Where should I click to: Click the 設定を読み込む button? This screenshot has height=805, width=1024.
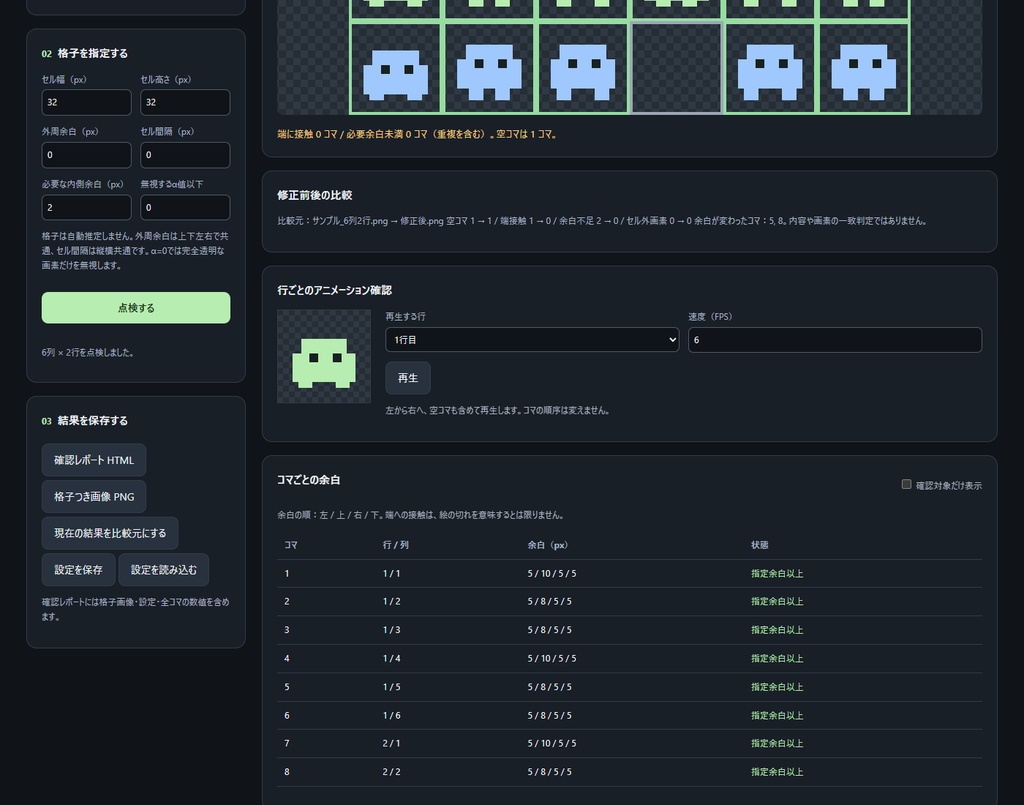[x=163, y=570]
